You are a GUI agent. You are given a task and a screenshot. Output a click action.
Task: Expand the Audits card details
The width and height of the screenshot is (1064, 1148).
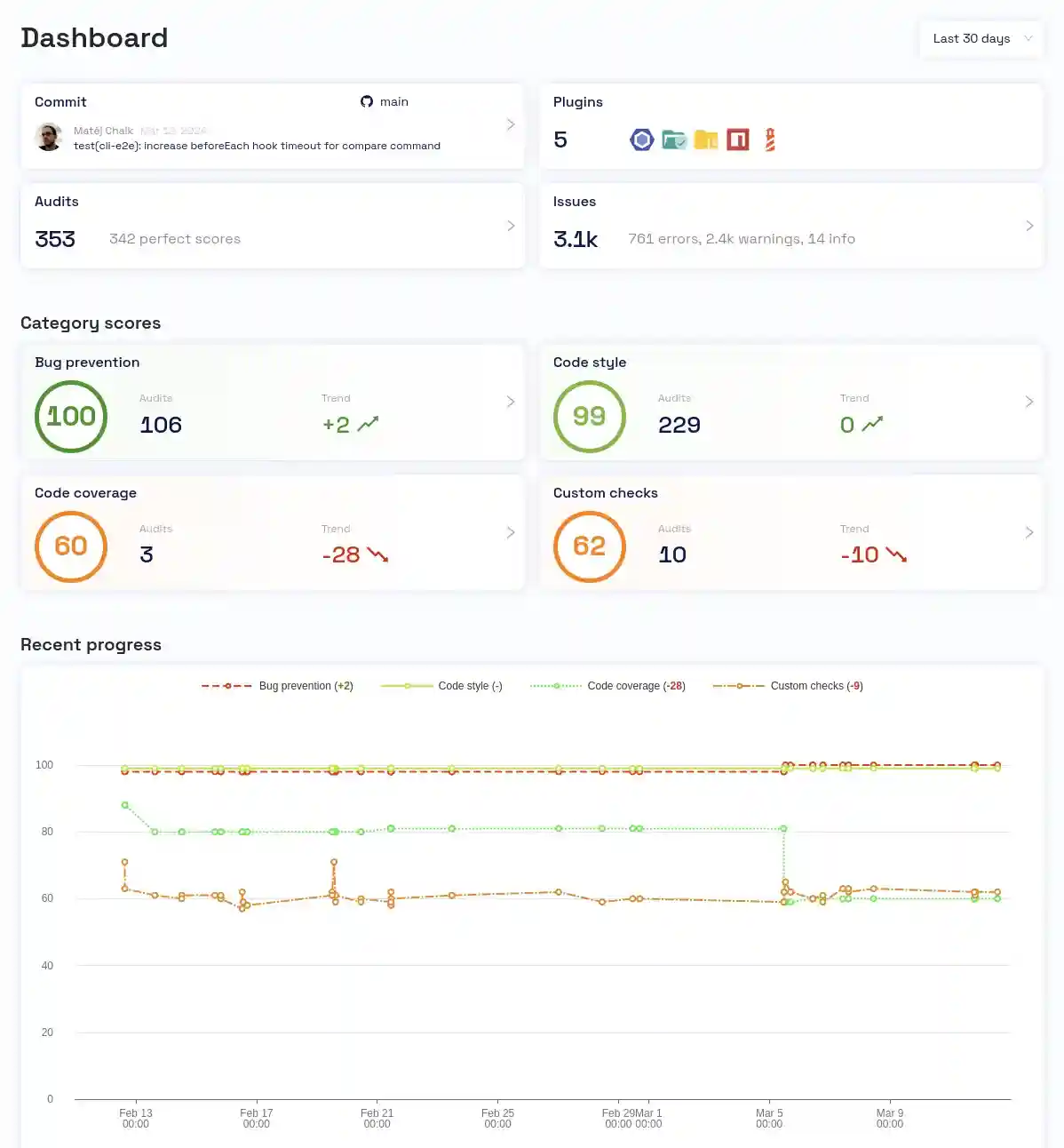tap(511, 226)
